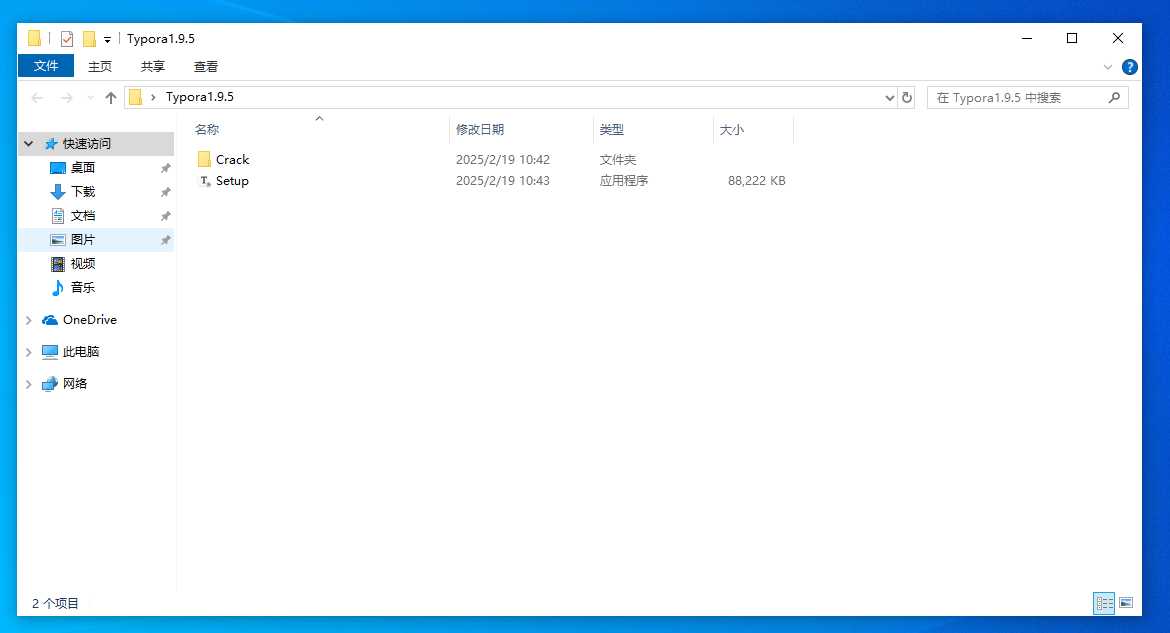The height and width of the screenshot is (633, 1170).
Task: Switch to the 主页 ribbon tab
Action: tap(99, 66)
